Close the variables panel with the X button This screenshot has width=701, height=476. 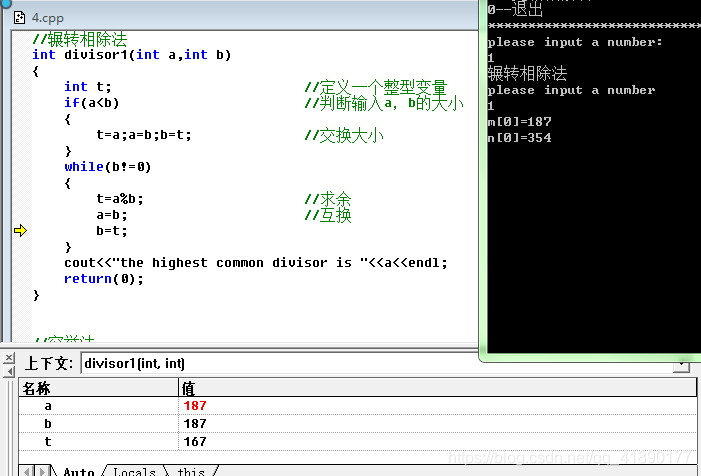click(8, 358)
